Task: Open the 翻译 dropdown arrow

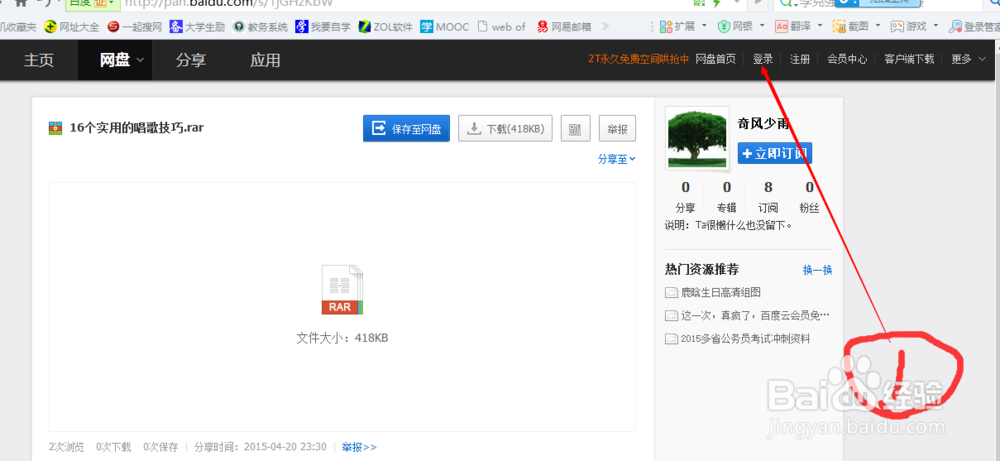Action: point(820,26)
